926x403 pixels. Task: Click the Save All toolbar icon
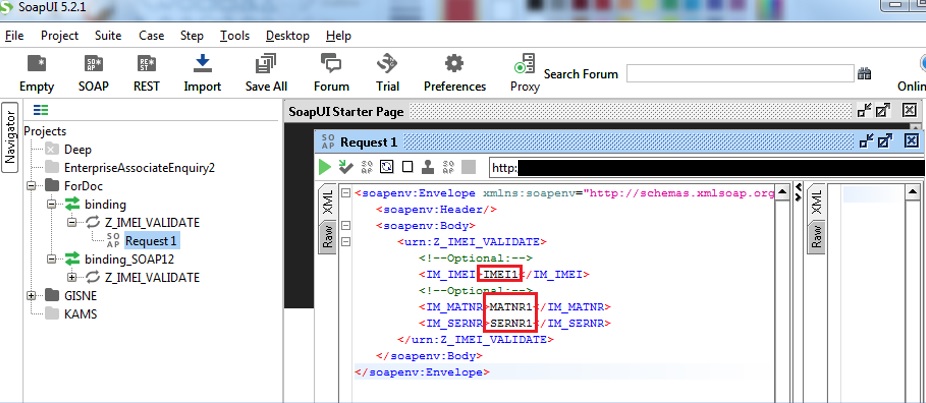[266, 65]
